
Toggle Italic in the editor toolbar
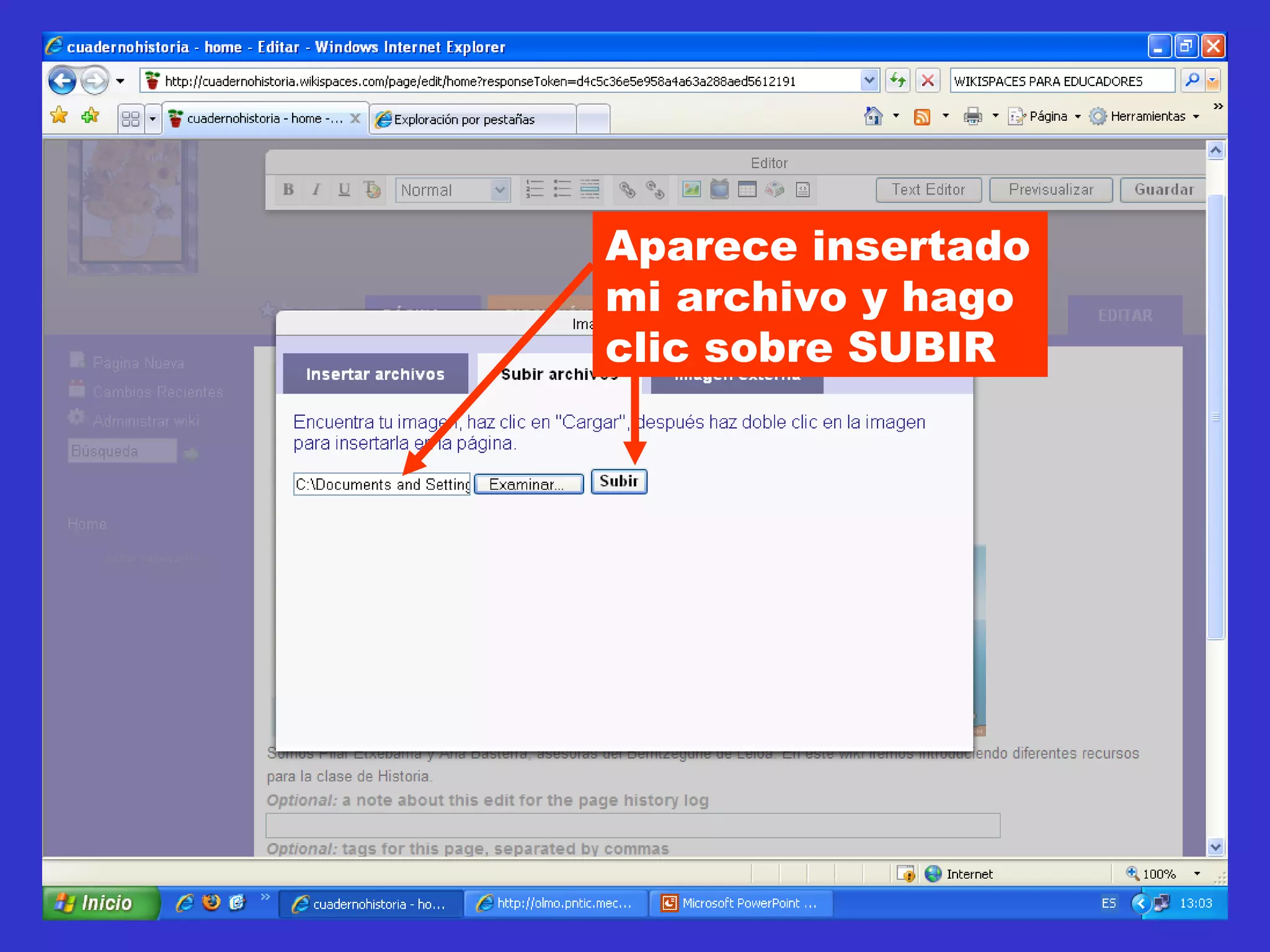click(316, 190)
